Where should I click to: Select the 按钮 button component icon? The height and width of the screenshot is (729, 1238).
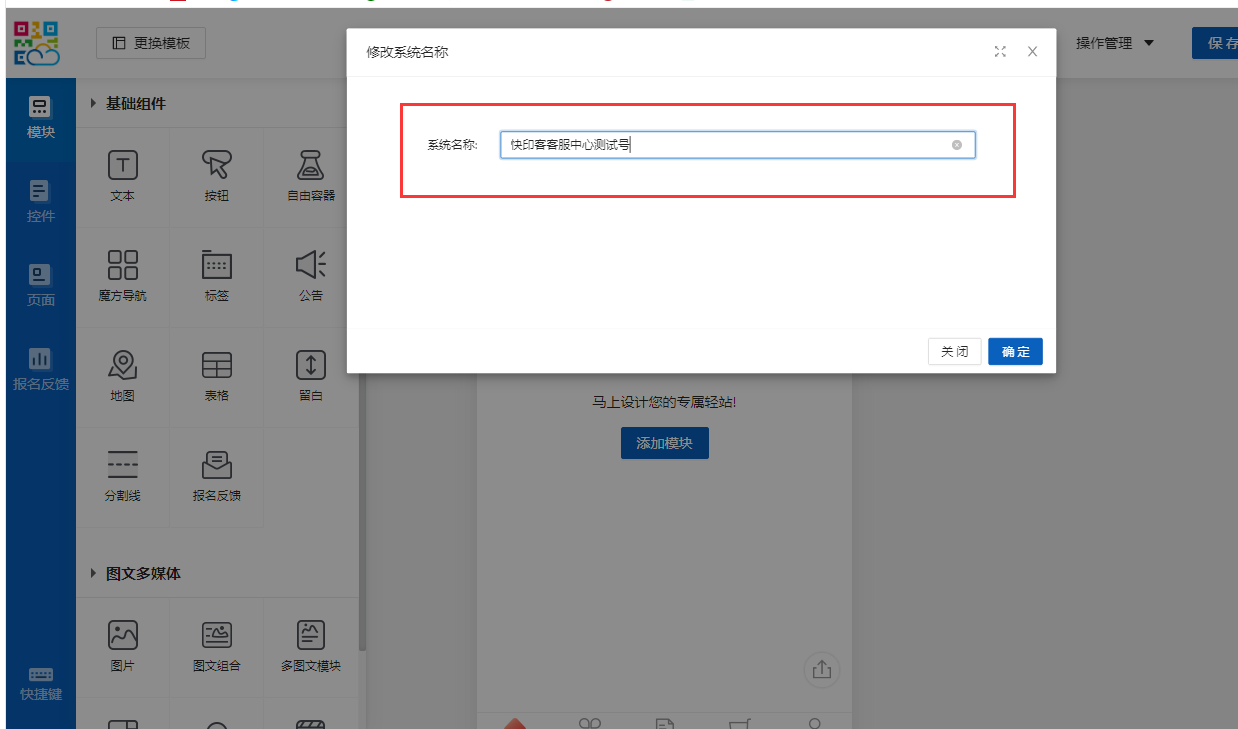click(x=216, y=166)
